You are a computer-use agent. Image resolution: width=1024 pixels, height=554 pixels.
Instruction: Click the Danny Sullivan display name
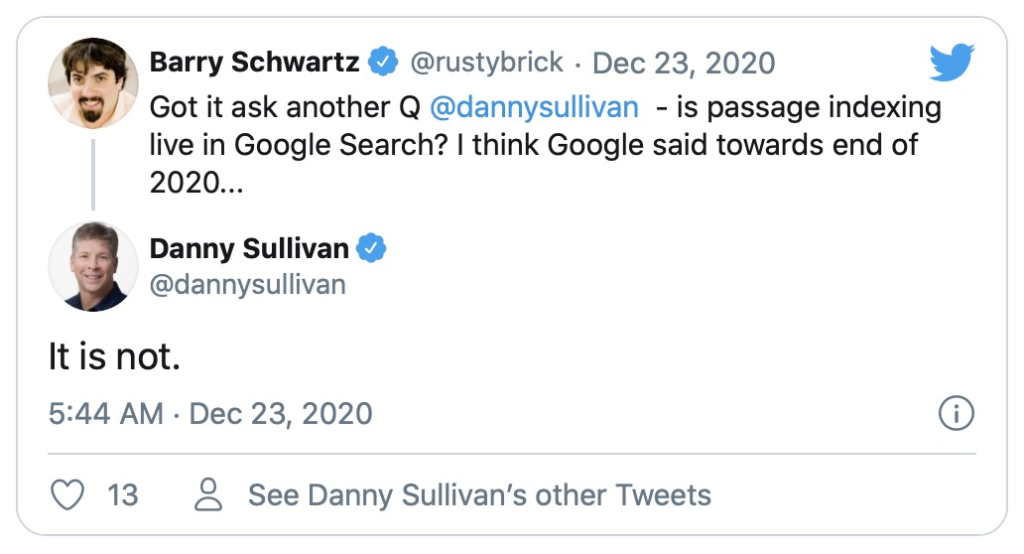click(x=249, y=249)
